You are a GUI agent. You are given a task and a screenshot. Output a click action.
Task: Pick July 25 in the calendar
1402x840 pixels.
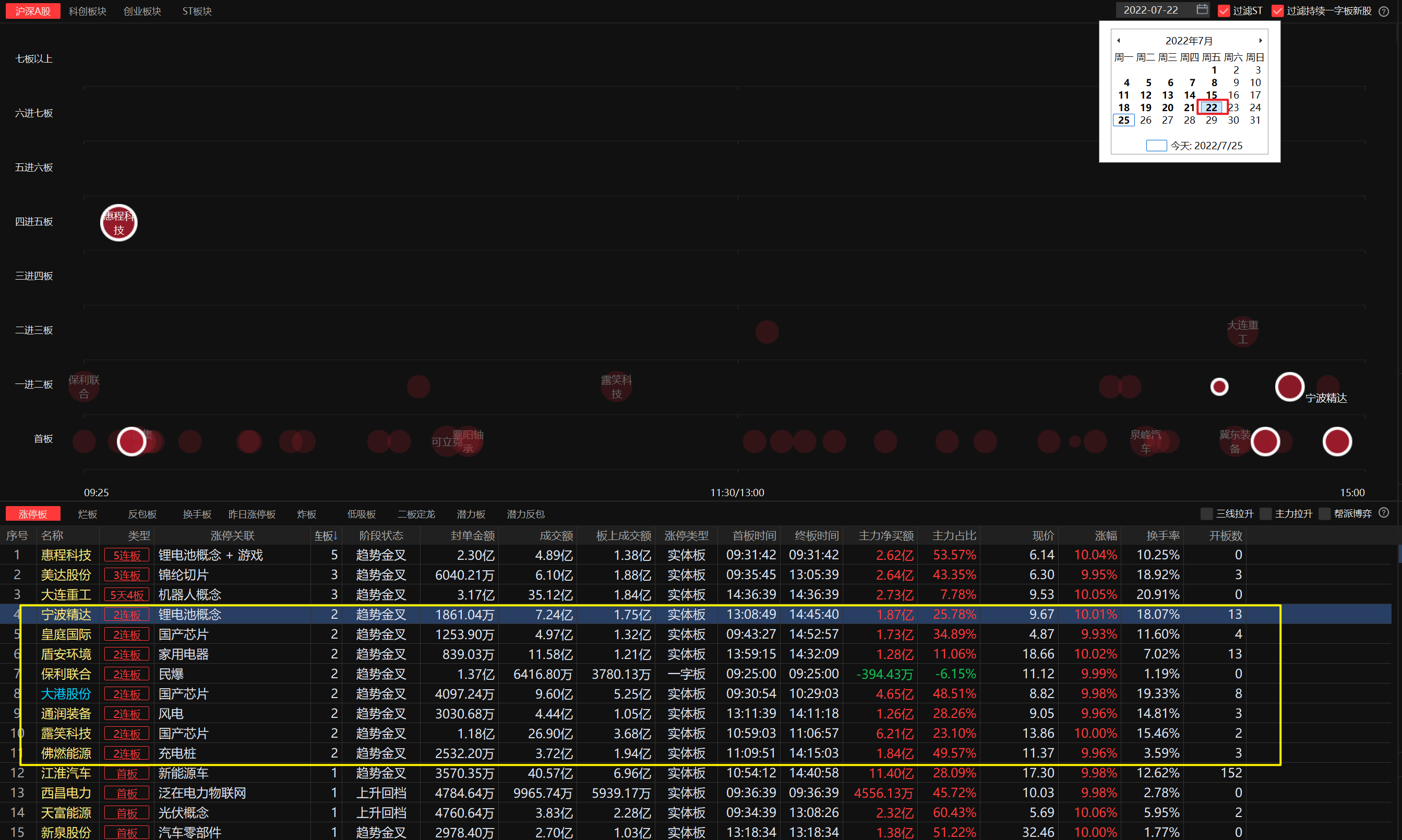pyautogui.click(x=1123, y=120)
